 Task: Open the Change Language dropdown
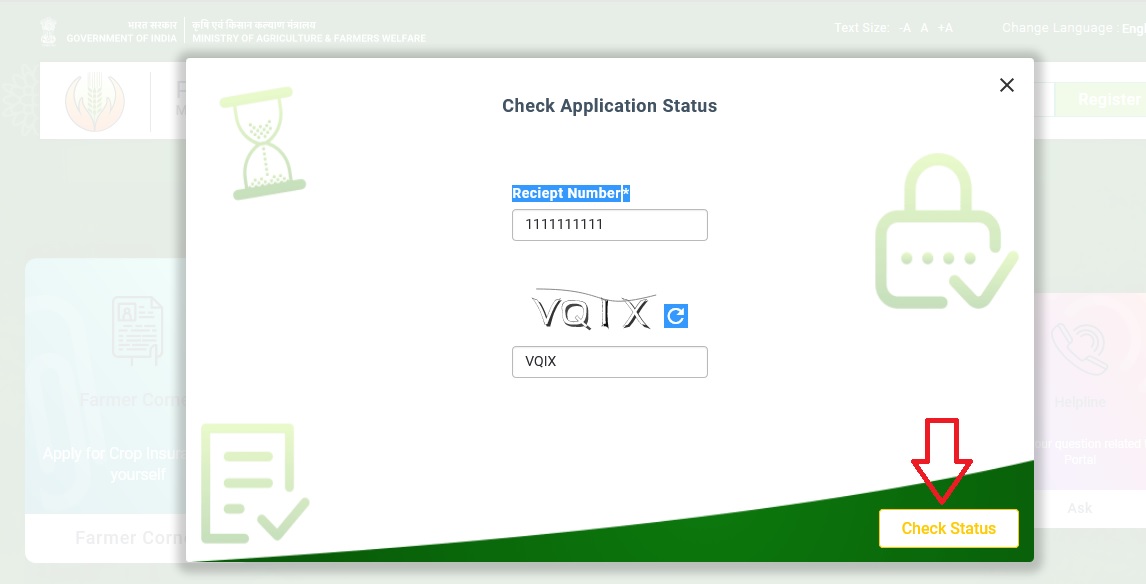click(x=1072, y=28)
